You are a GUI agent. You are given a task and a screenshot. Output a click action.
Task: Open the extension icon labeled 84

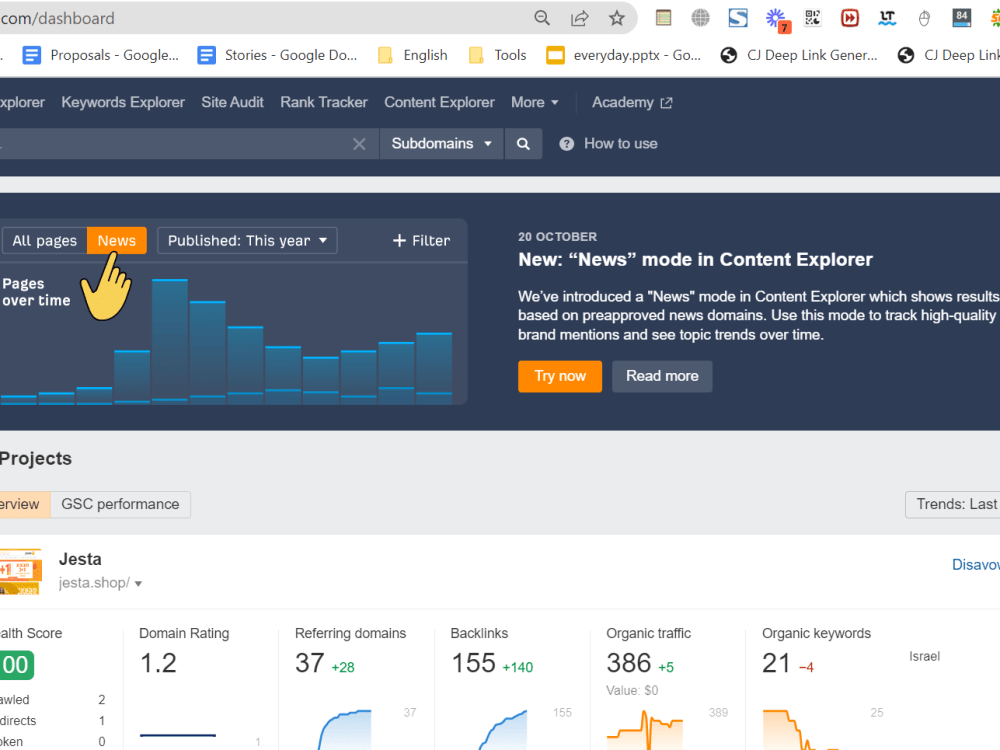(962, 18)
